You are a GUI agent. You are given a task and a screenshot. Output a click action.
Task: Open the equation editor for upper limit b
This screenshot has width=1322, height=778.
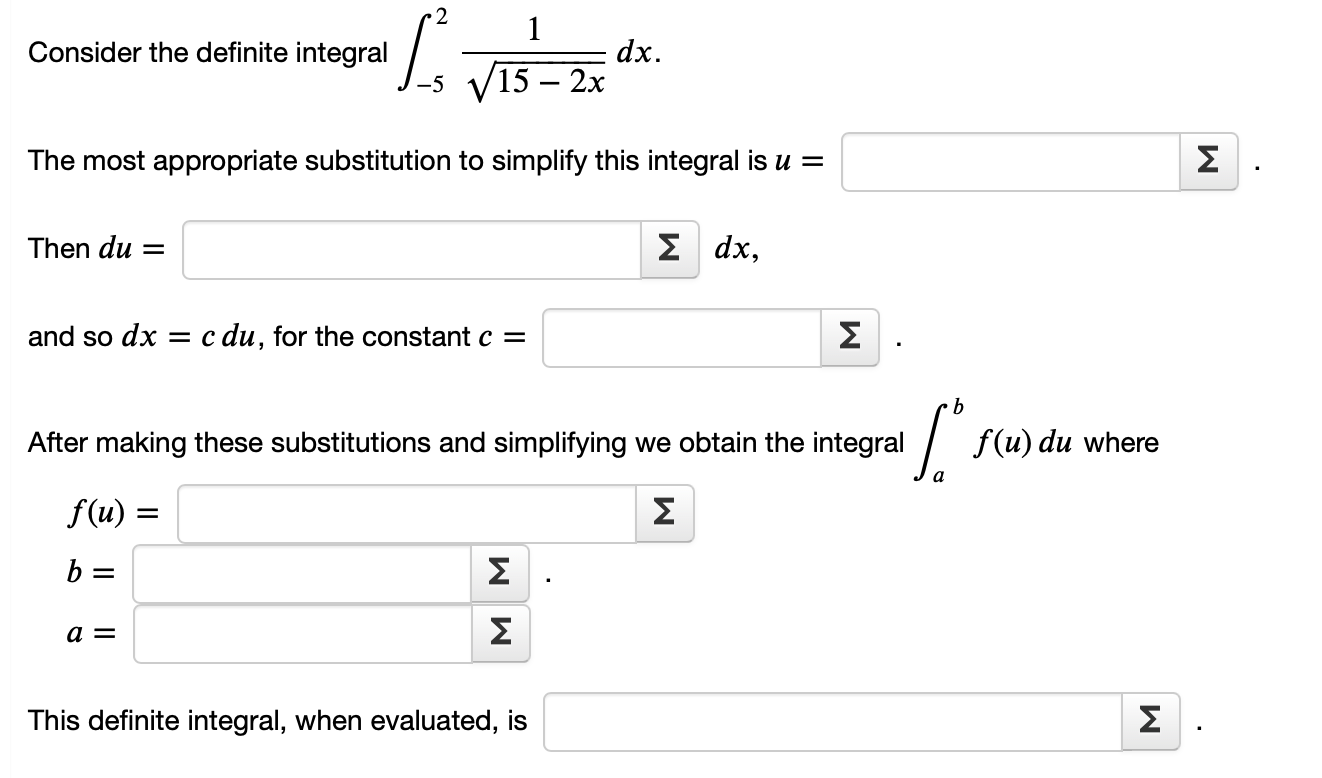499,573
